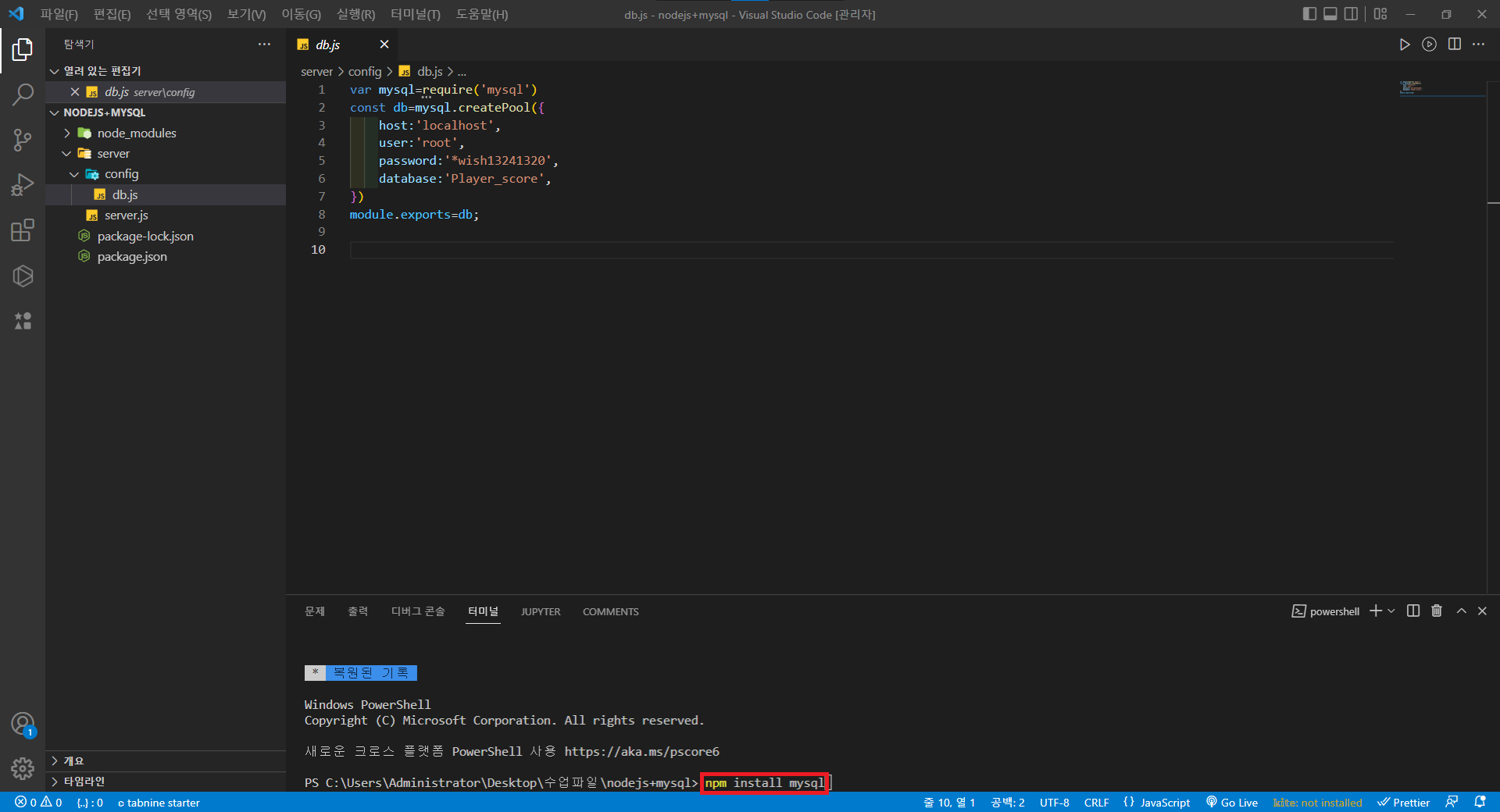Open the Search view in activity bar

[x=23, y=95]
